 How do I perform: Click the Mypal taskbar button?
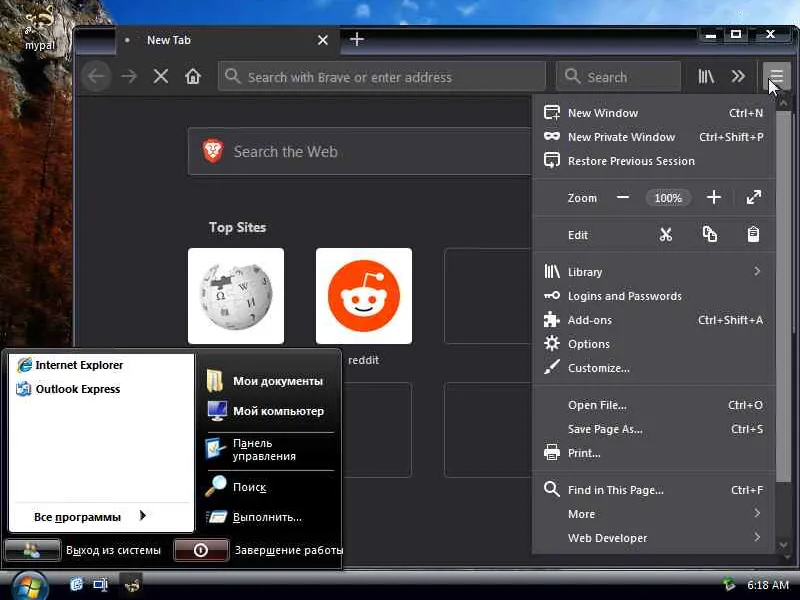[132, 585]
